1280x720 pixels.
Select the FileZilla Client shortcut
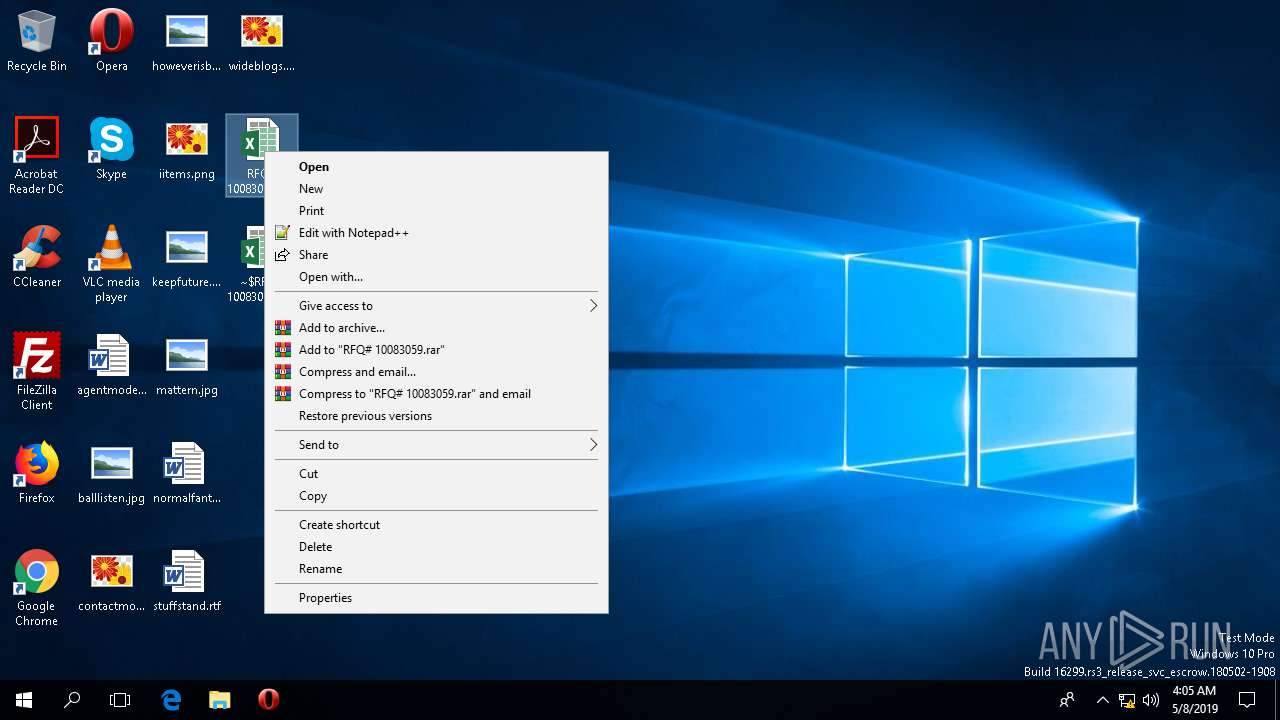click(x=37, y=371)
